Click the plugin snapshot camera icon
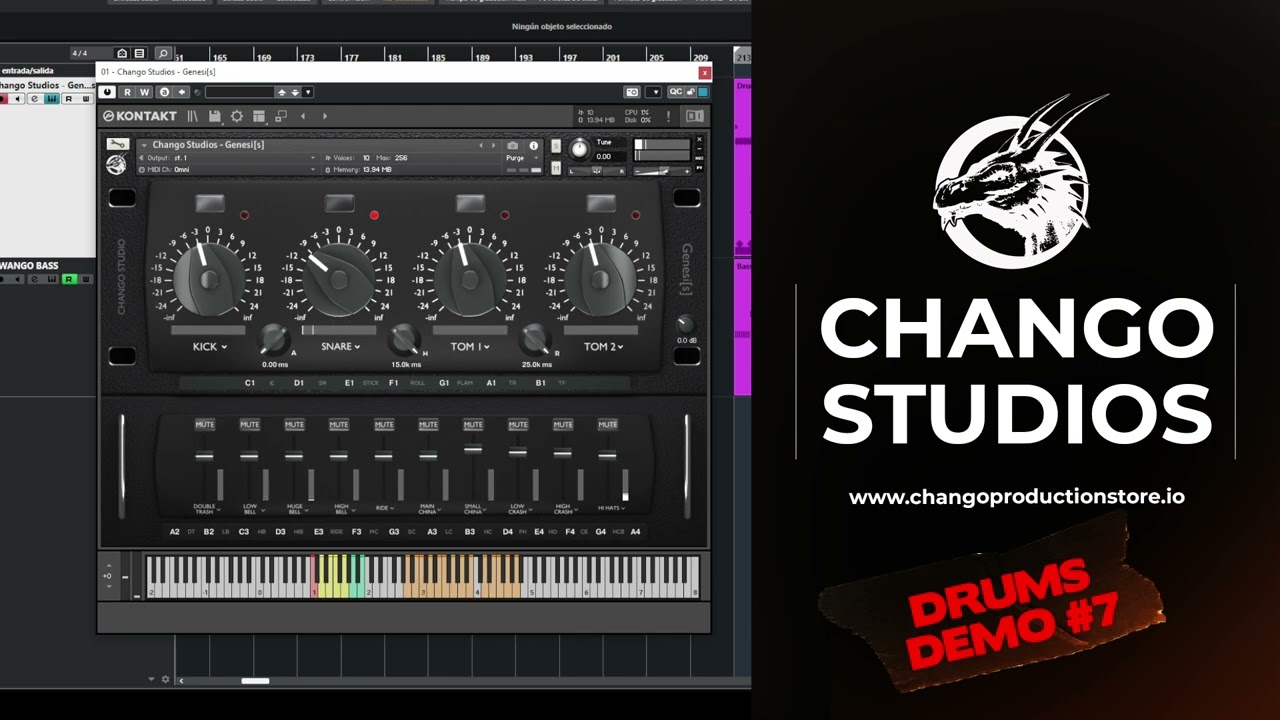The image size is (1280, 720). tap(632, 92)
